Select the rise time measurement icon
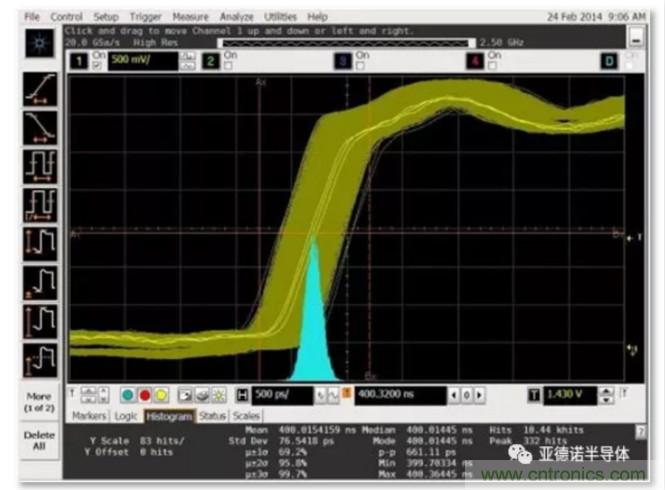This screenshot has width=665, height=490. (x=40, y=93)
